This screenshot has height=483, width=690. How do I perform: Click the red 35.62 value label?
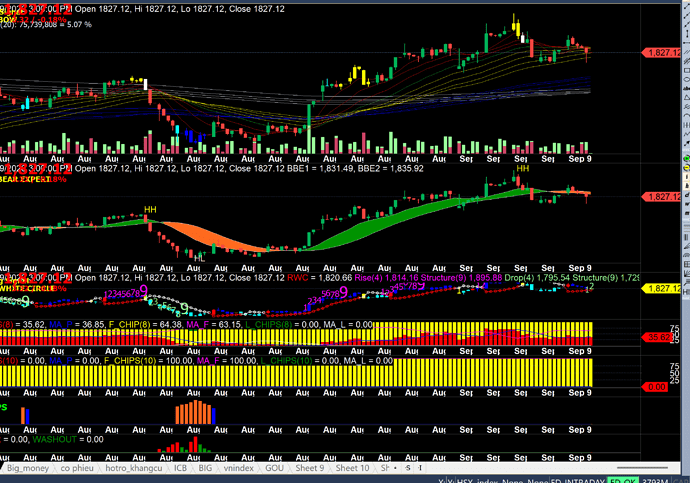(659, 337)
